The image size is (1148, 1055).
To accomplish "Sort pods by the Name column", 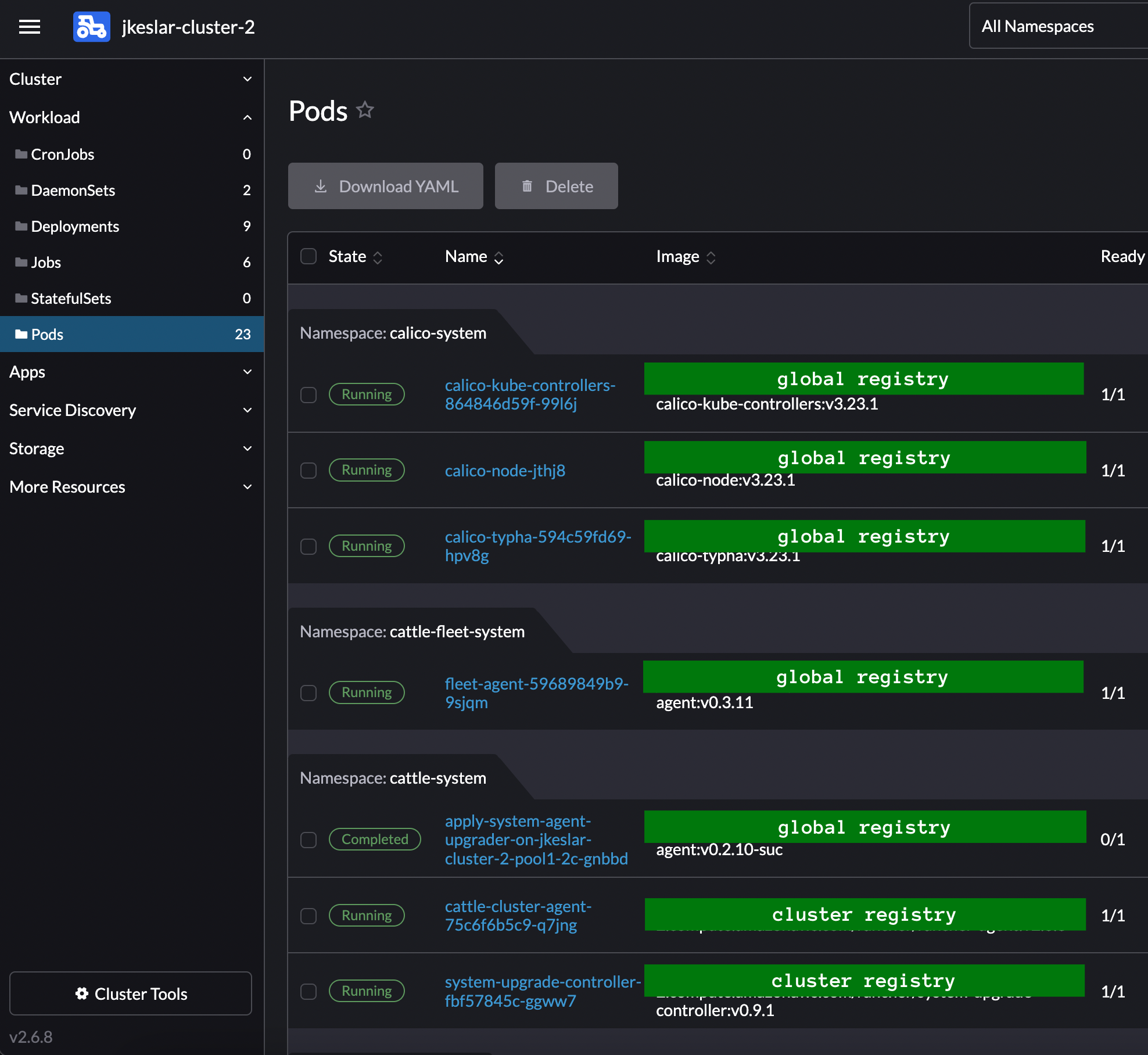I will point(498,256).
